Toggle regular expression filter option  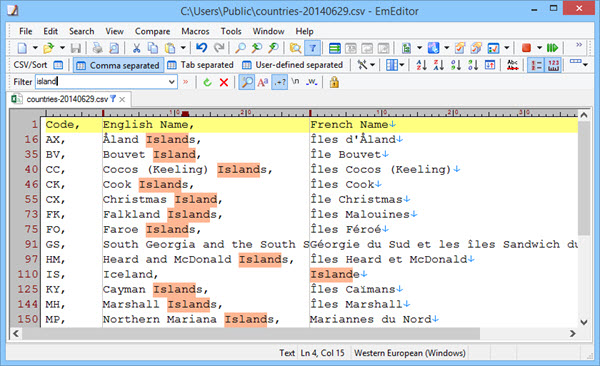click(280, 82)
